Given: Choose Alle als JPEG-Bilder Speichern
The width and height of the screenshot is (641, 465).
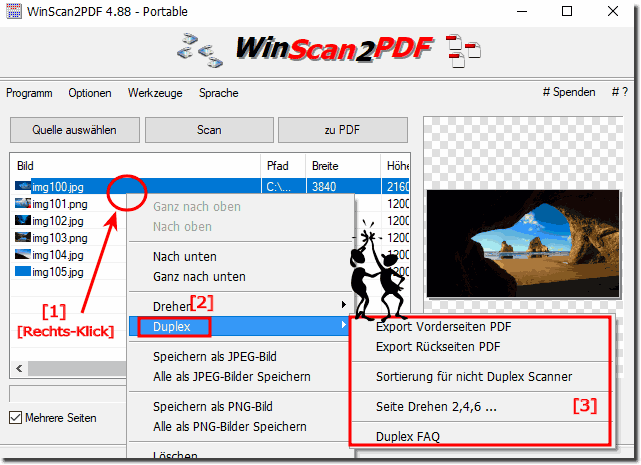Looking at the screenshot, I should click(241, 376).
